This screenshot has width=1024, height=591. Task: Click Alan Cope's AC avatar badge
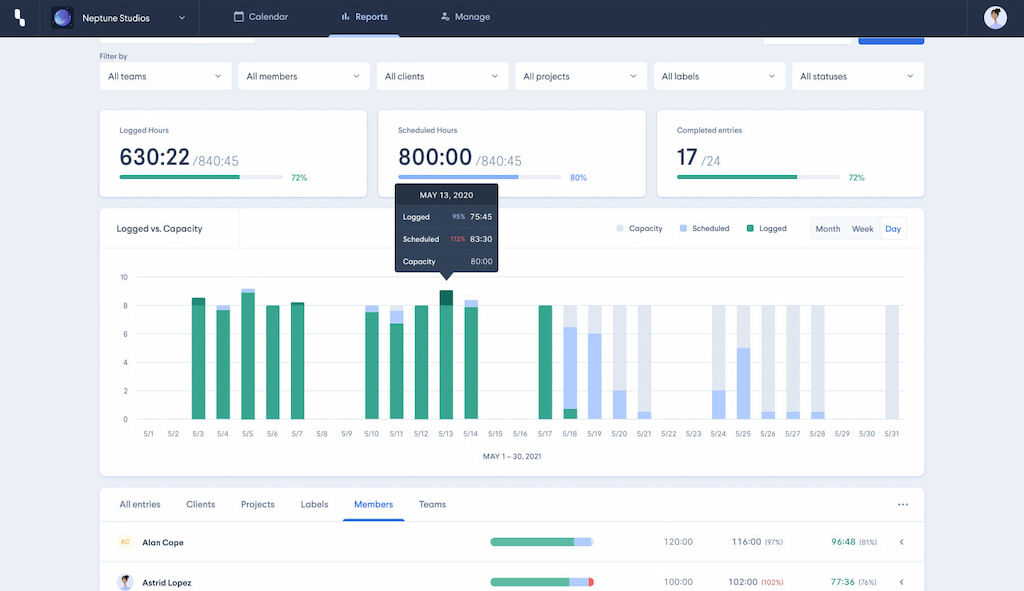coord(126,541)
